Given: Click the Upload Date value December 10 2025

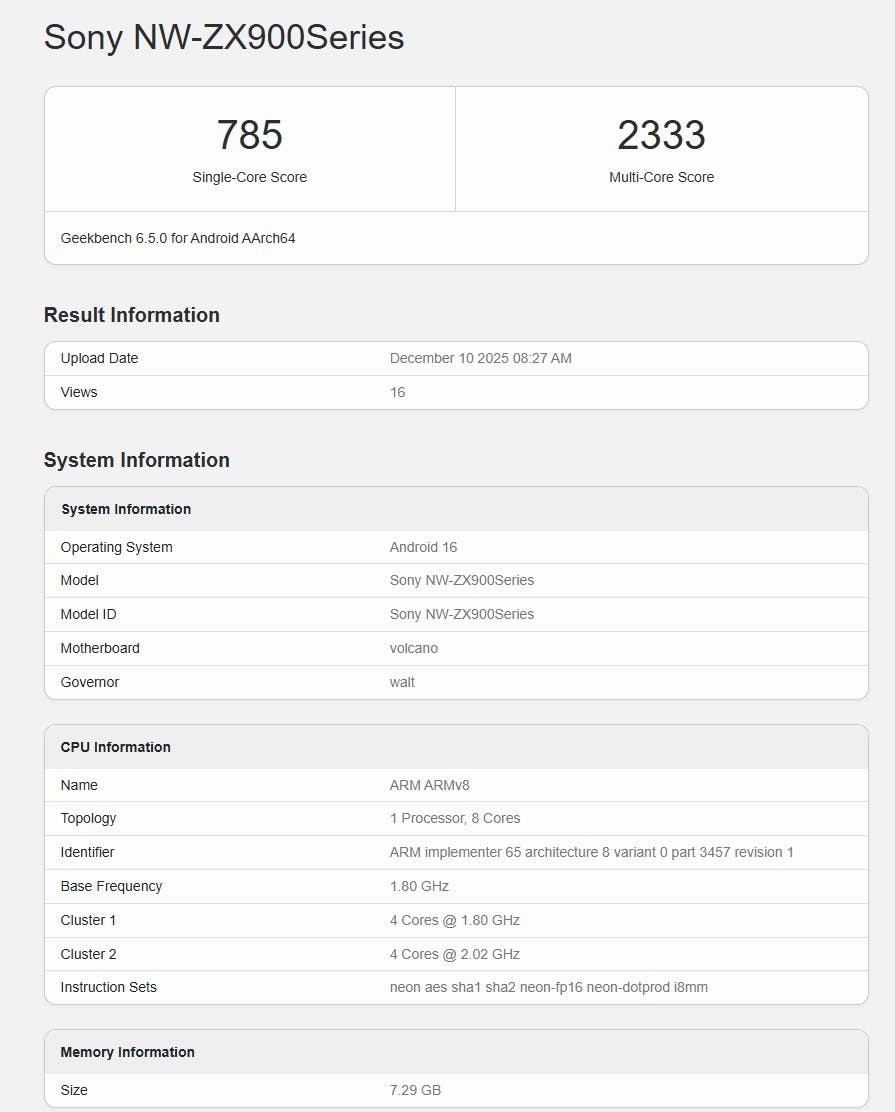Looking at the screenshot, I should click(480, 358).
